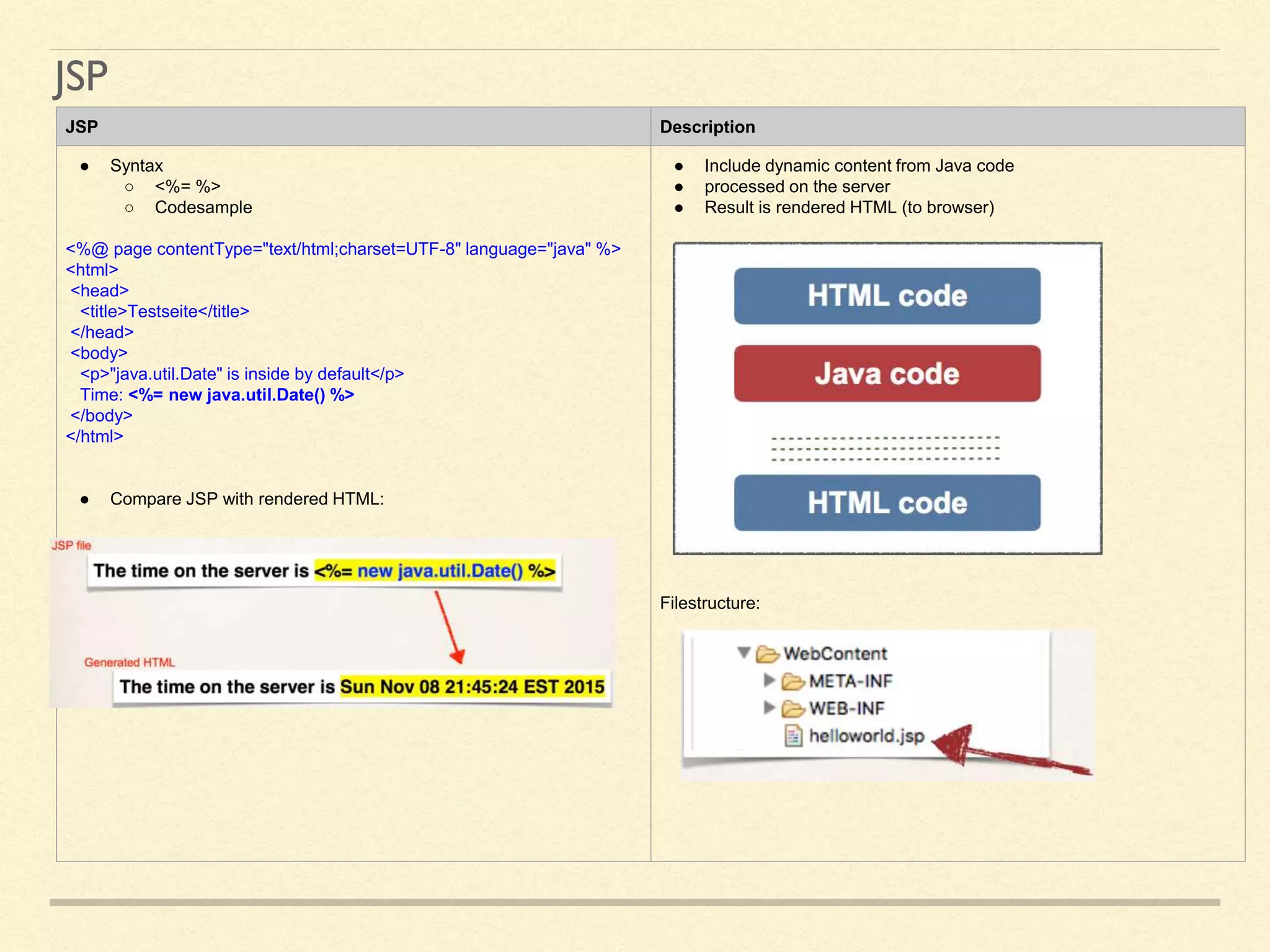Screen dimensions: 1270x952
Task: Click 'Include dynamic content from Java code'
Action: click(x=859, y=166)
